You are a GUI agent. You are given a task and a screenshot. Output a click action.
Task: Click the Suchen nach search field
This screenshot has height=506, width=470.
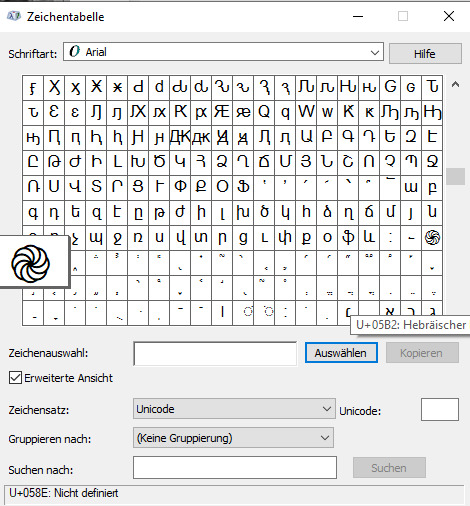click(235, 467)
